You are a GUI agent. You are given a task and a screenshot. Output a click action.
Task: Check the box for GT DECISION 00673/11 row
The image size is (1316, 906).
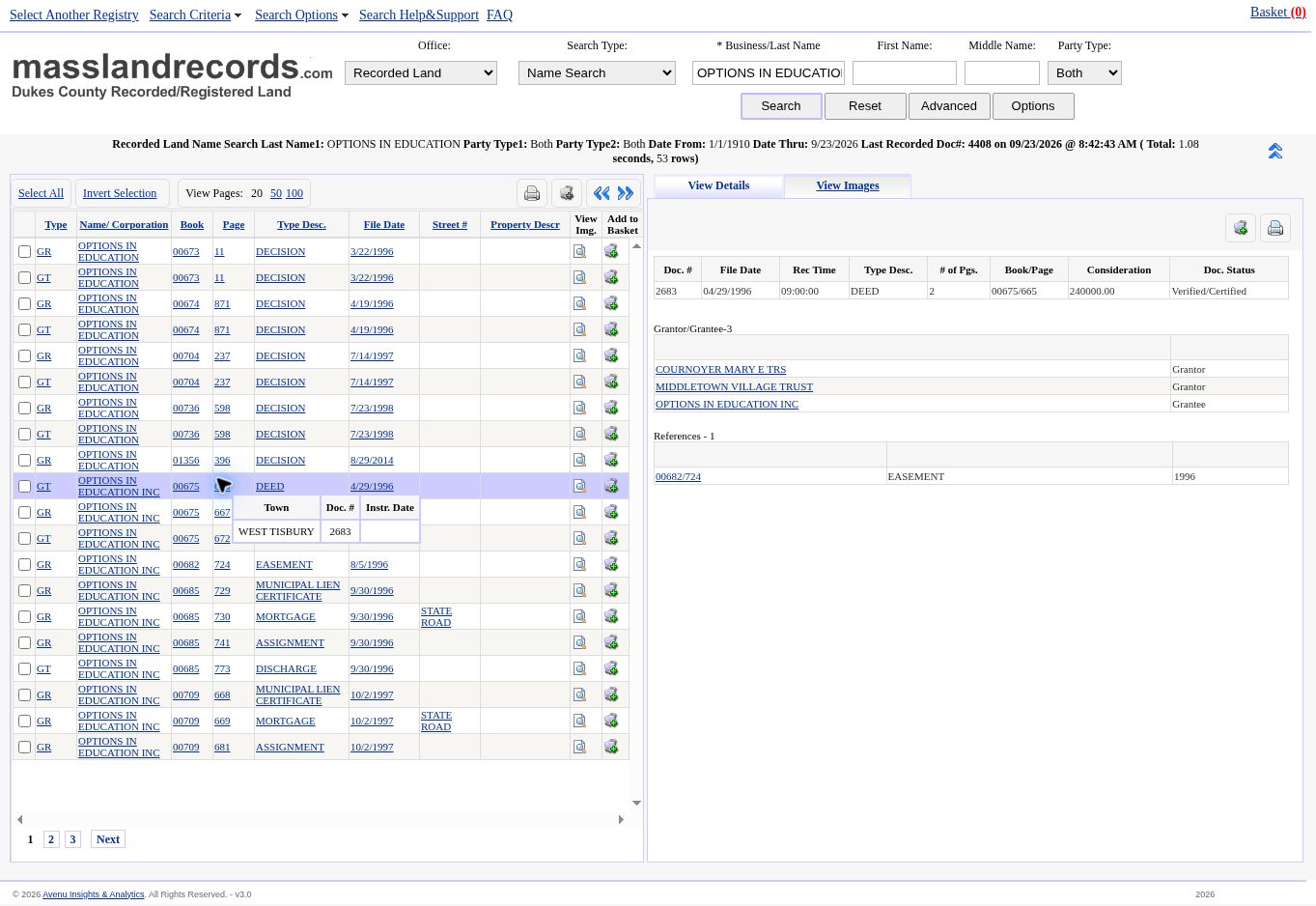(25, 277)
